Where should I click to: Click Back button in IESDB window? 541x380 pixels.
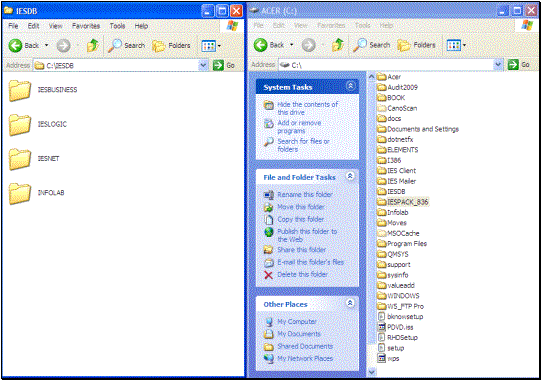tap(23, 46)
